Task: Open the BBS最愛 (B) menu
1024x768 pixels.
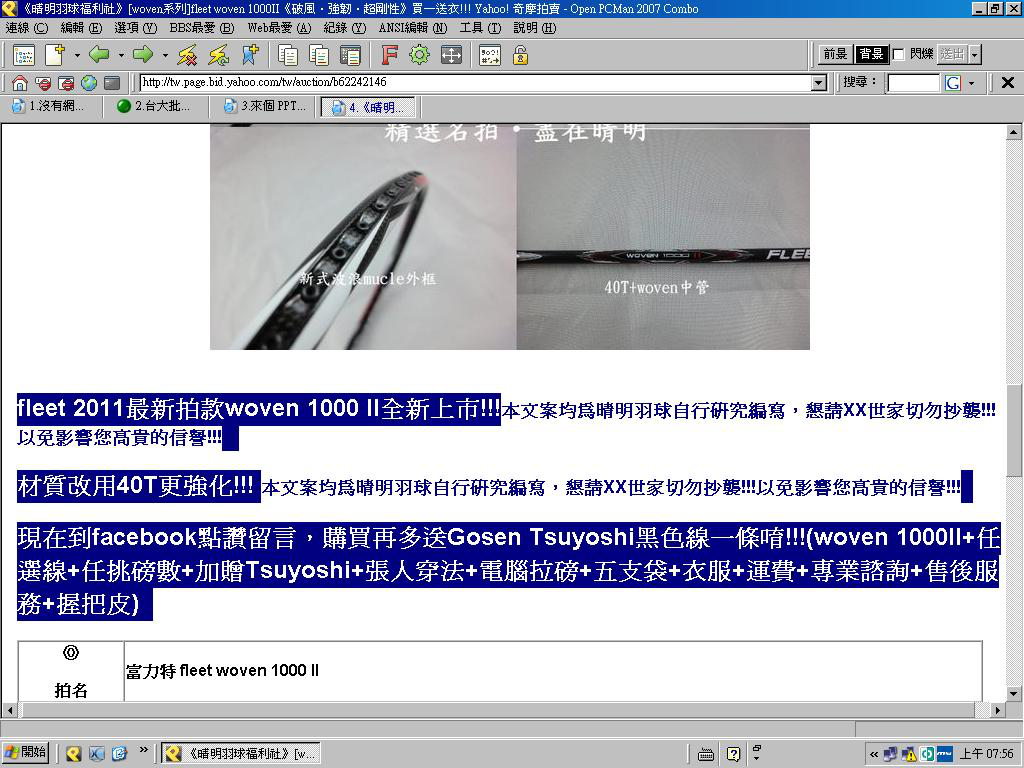Action: click(202, 28)
